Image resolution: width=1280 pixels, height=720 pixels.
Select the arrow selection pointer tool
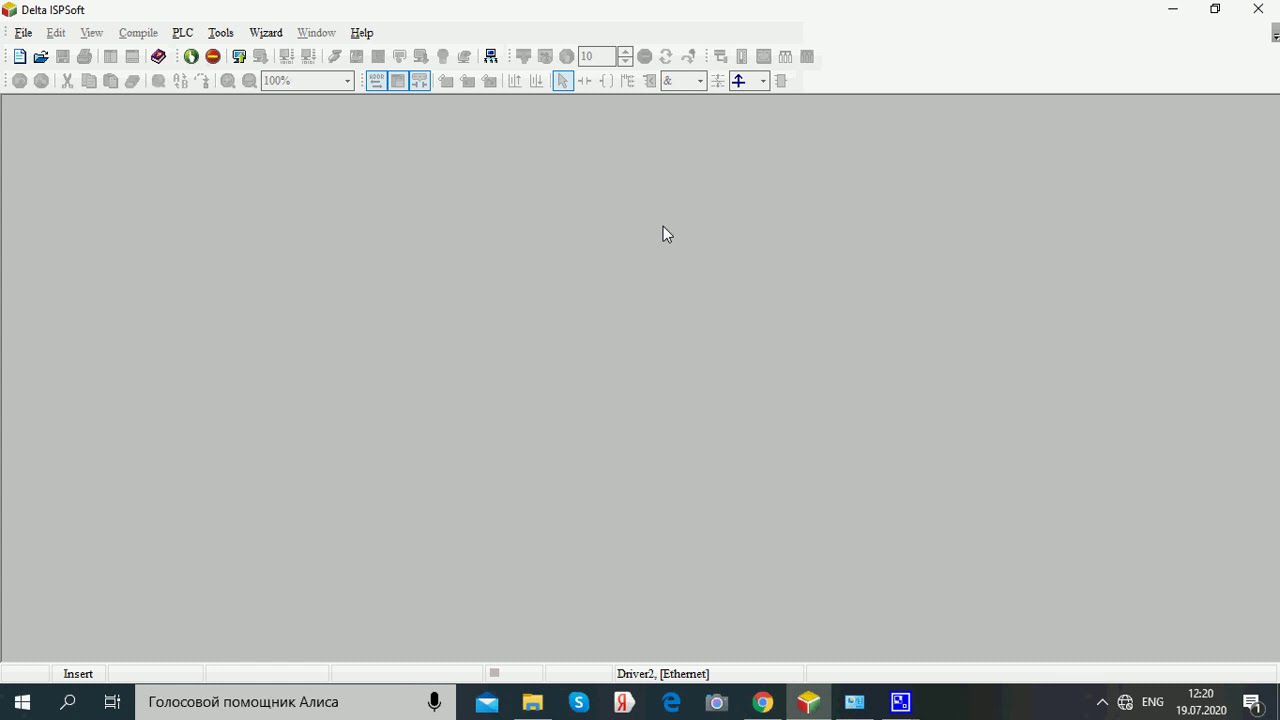pyautogui.click(x=563, y=81)
